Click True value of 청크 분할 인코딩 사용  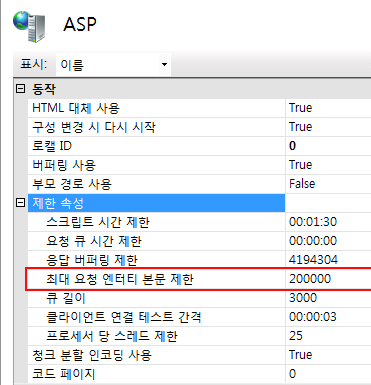(x=300, y=355)
